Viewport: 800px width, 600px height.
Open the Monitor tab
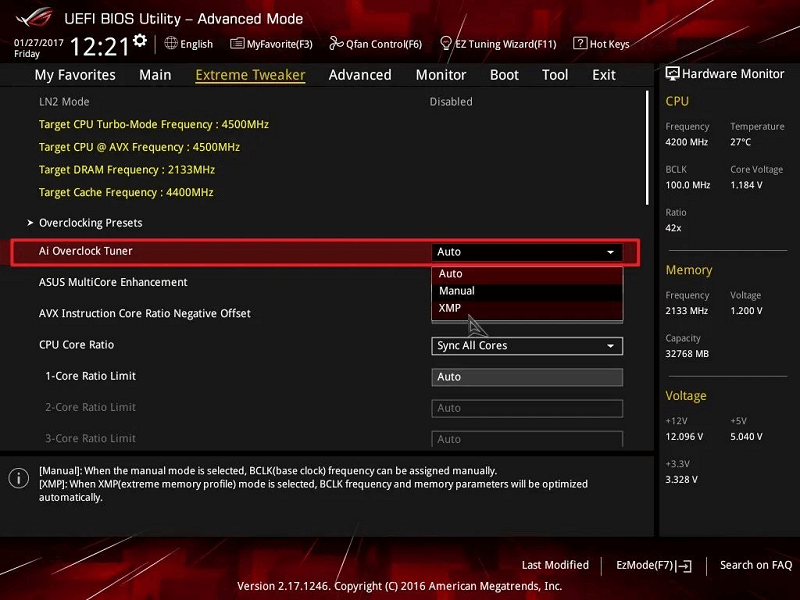441,75
